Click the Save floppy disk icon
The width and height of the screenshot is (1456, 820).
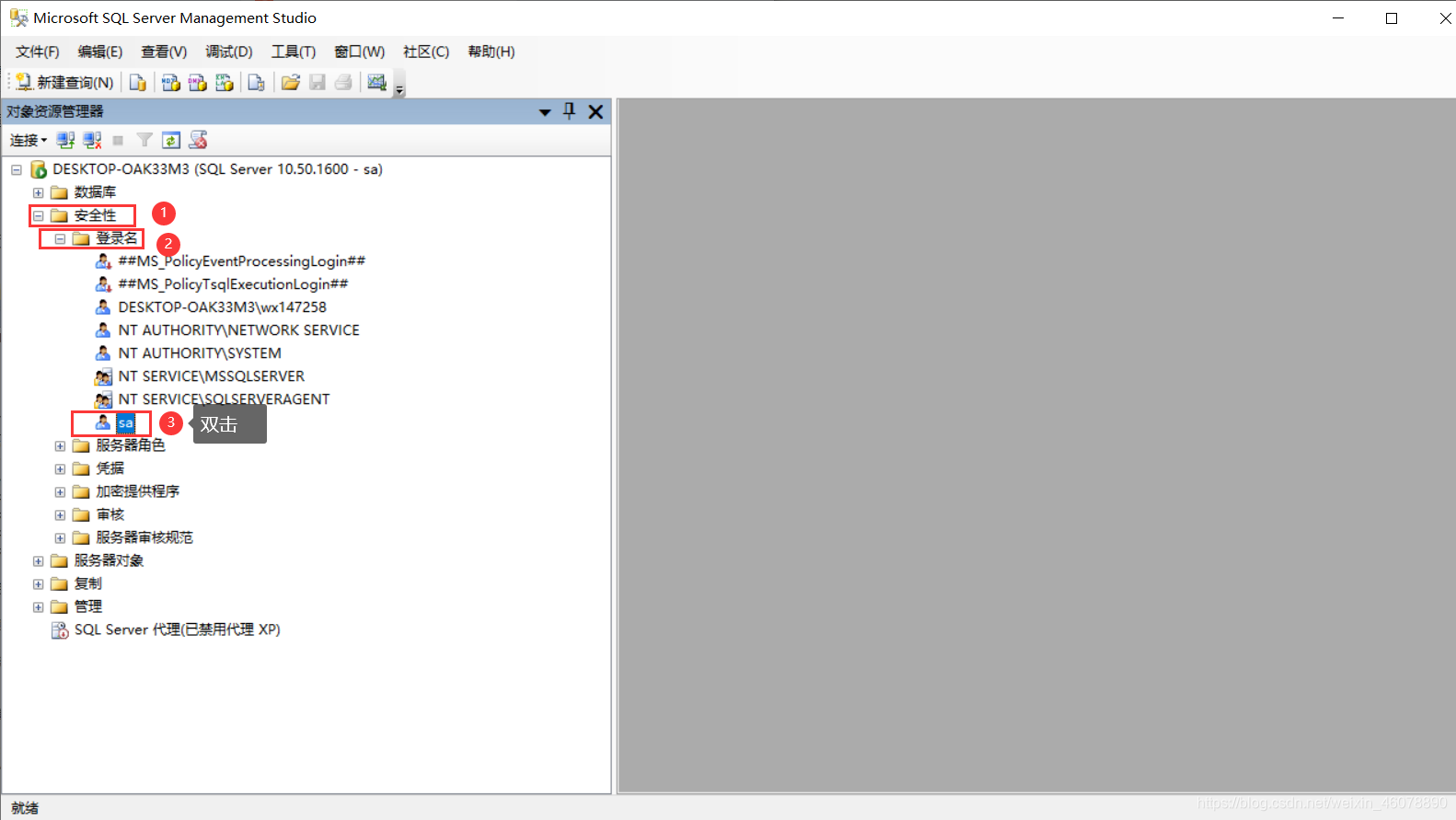318,83
